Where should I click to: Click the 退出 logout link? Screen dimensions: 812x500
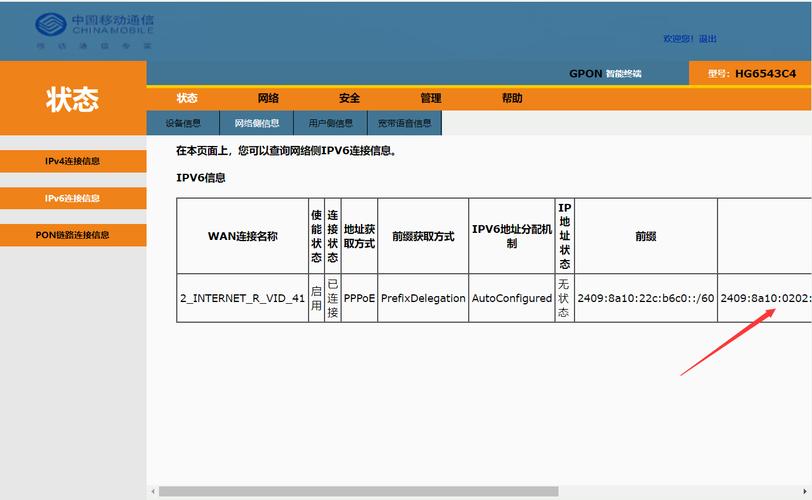[707, 39]
